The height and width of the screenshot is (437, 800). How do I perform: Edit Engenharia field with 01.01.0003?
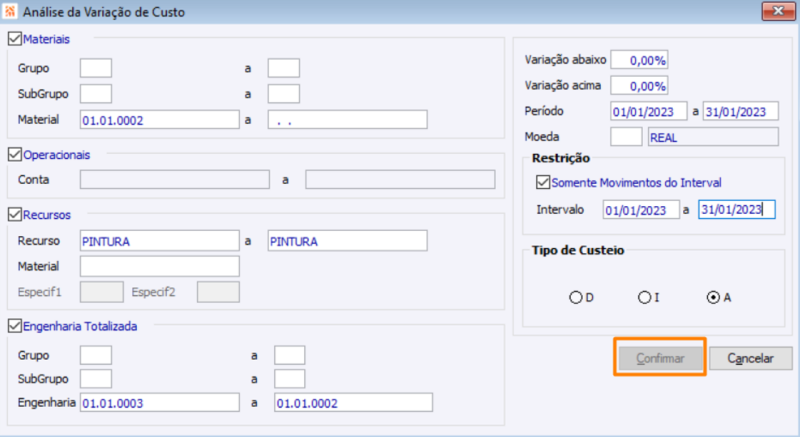click(x=160, y=402)
